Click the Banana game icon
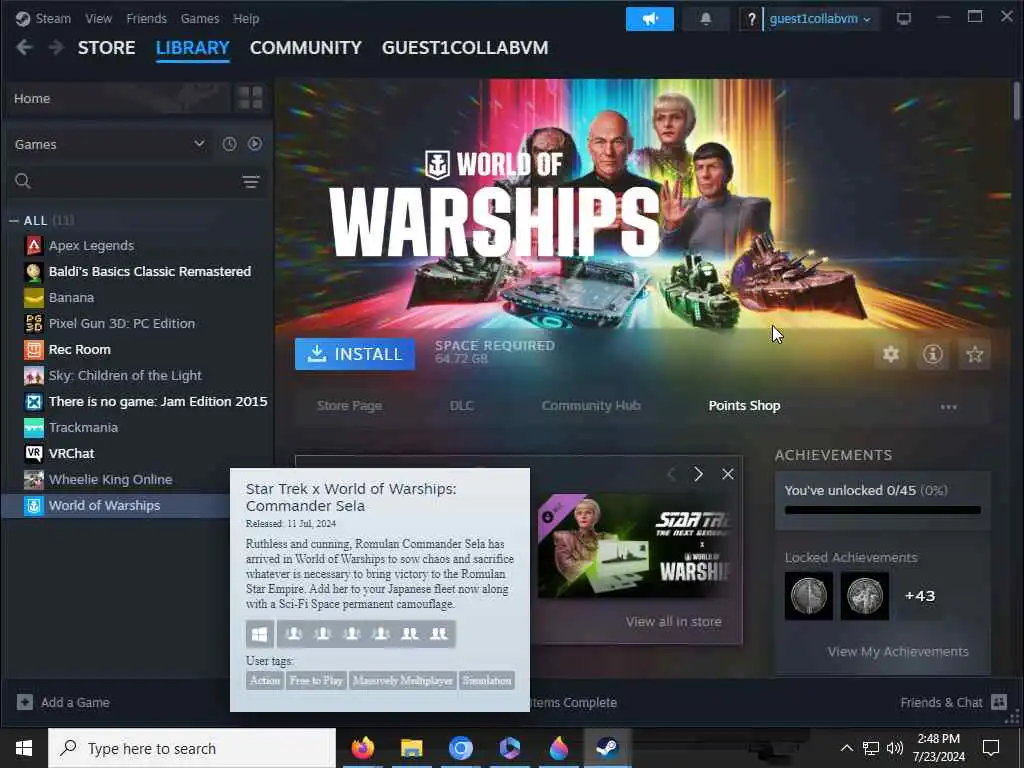 [33, 298]
